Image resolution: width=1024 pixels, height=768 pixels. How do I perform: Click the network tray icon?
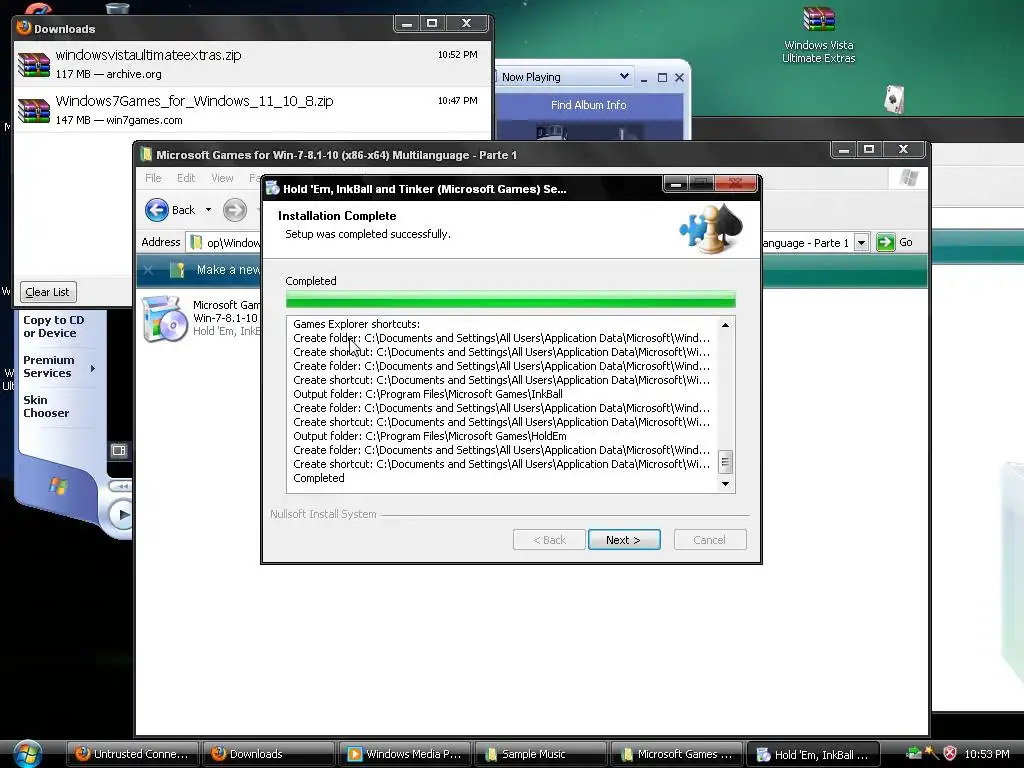(914, 753)
